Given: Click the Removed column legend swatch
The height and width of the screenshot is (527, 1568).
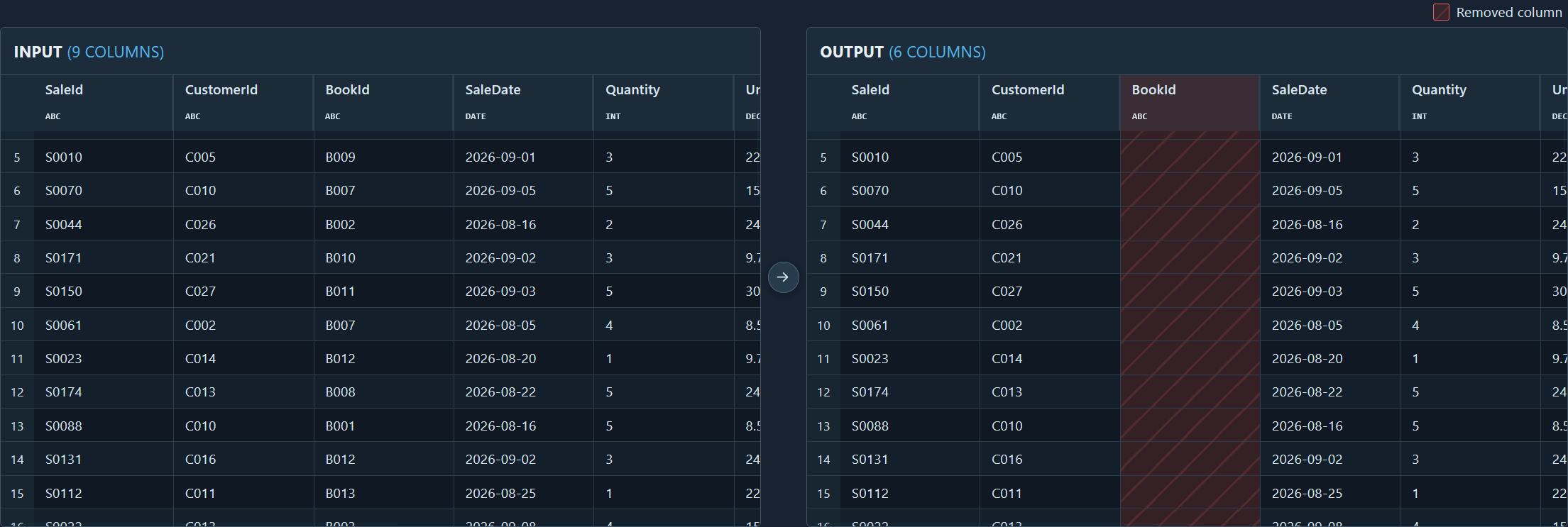Looking at the screenshot, I should point(1441,12).
